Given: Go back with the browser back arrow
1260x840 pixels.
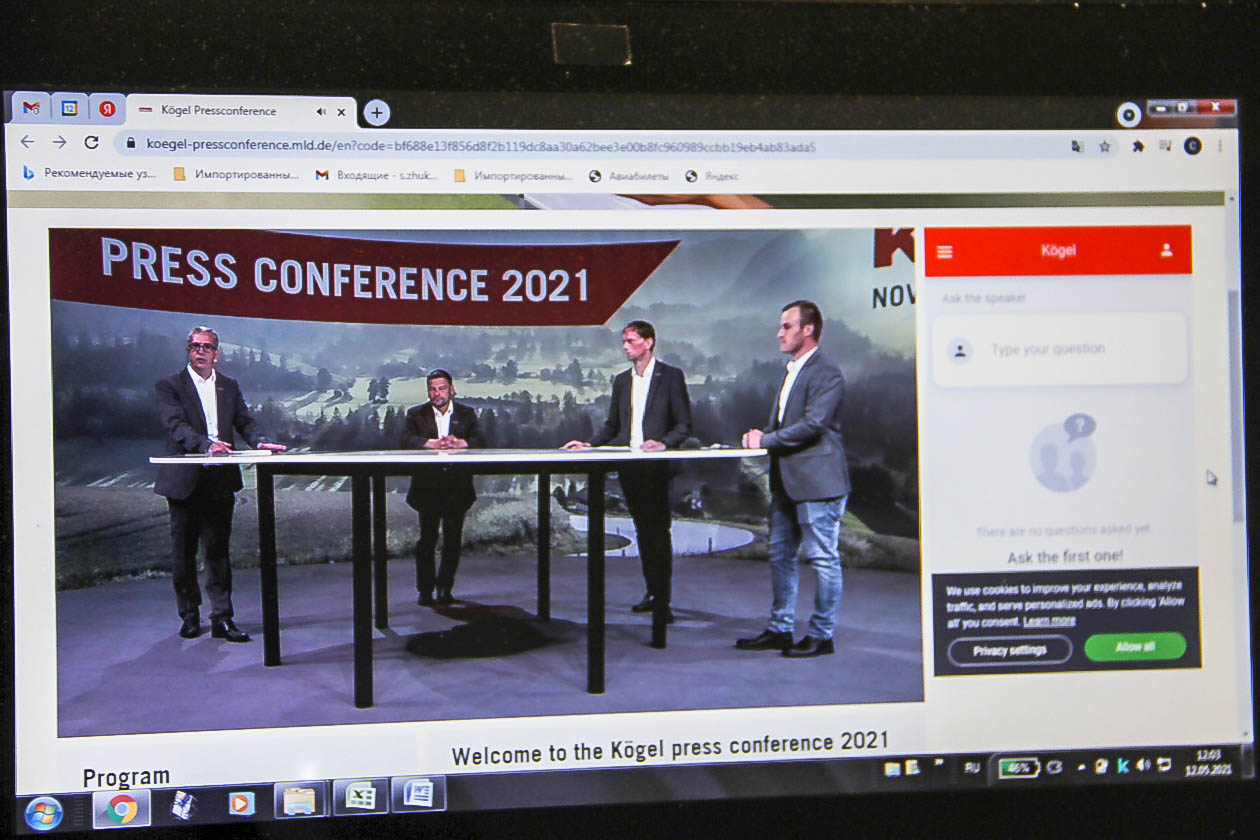Looking at the screenshot, I should click(27, 142).
